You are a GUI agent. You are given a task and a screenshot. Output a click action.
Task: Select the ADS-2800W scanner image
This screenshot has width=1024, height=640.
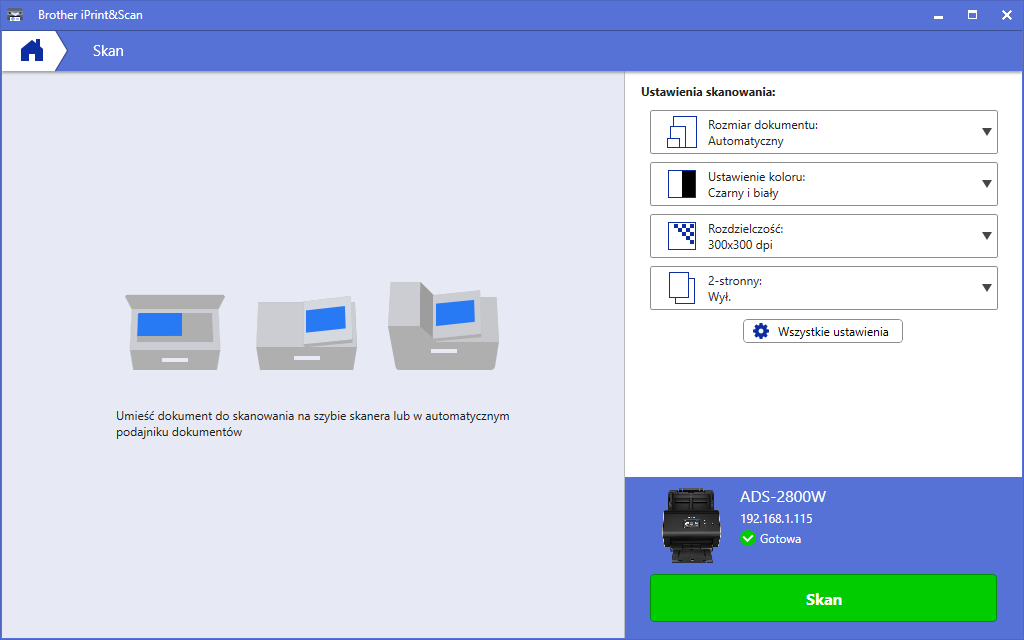coord(692,525)
